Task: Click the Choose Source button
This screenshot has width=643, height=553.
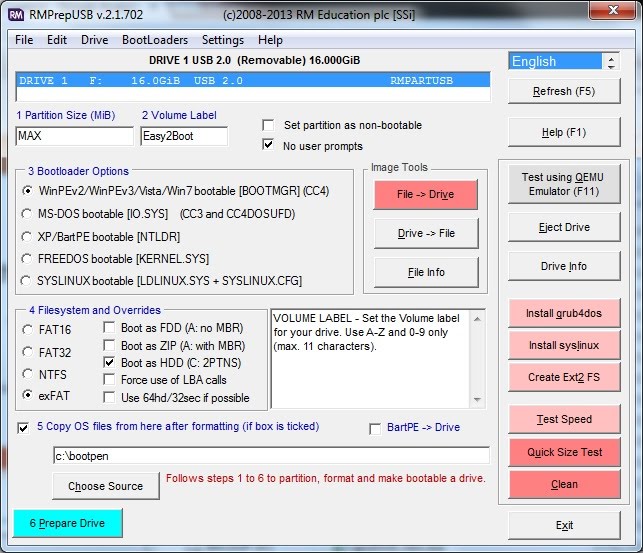Action: 105,486
